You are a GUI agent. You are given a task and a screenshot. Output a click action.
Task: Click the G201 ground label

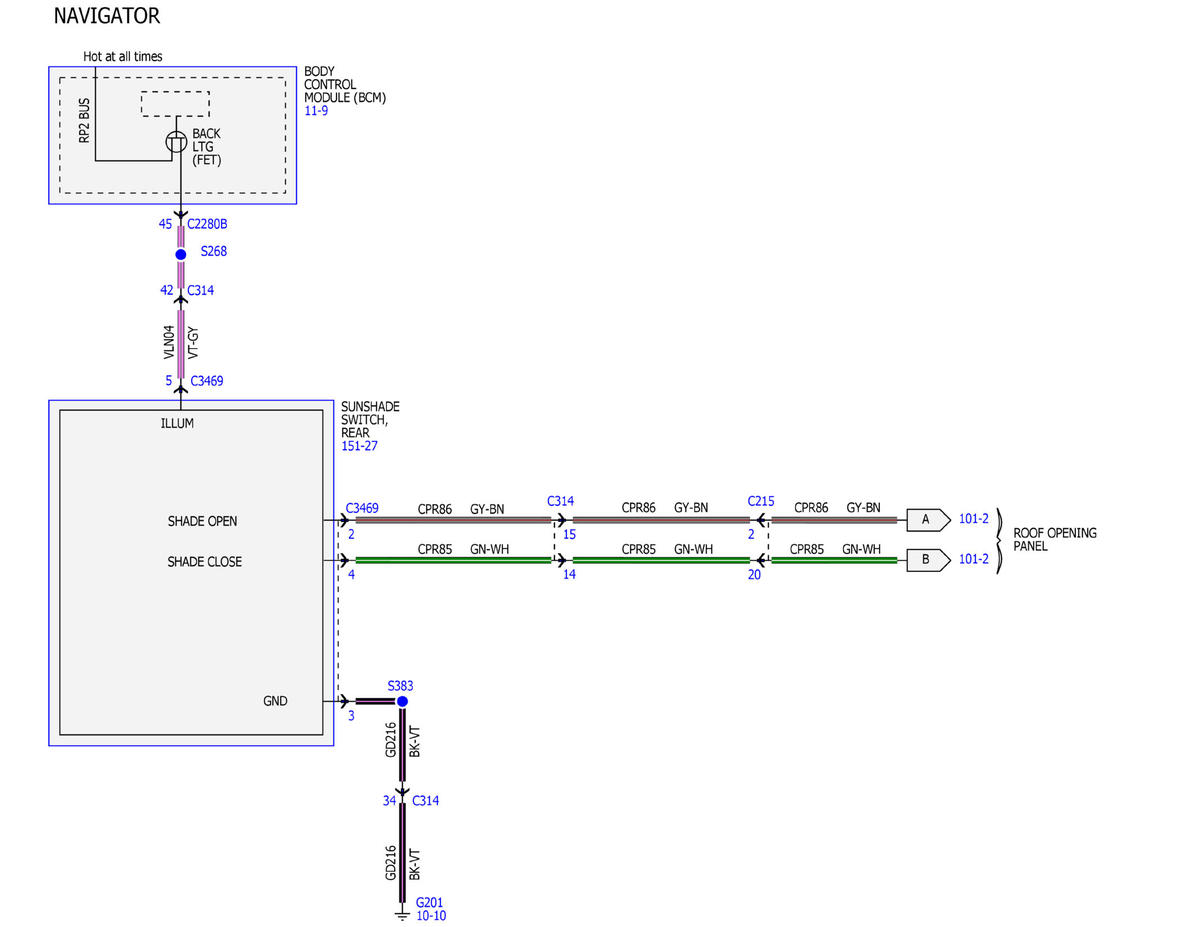click(x=429, y=901)
